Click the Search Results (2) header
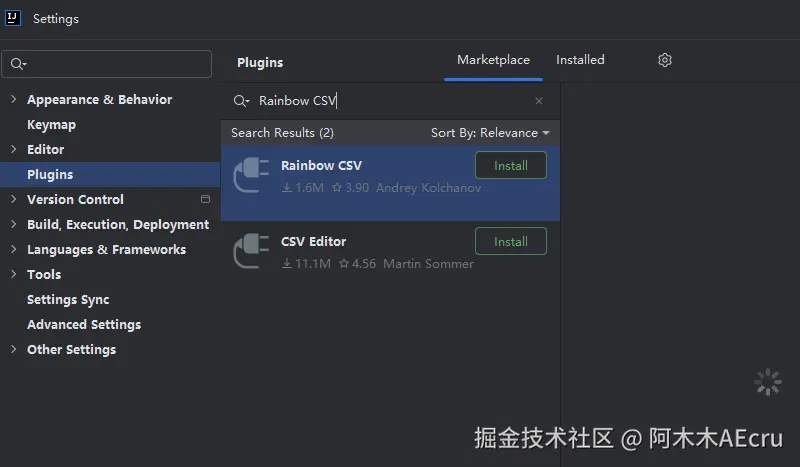Screen dimensions: 800x467 (x=282, y=133)
